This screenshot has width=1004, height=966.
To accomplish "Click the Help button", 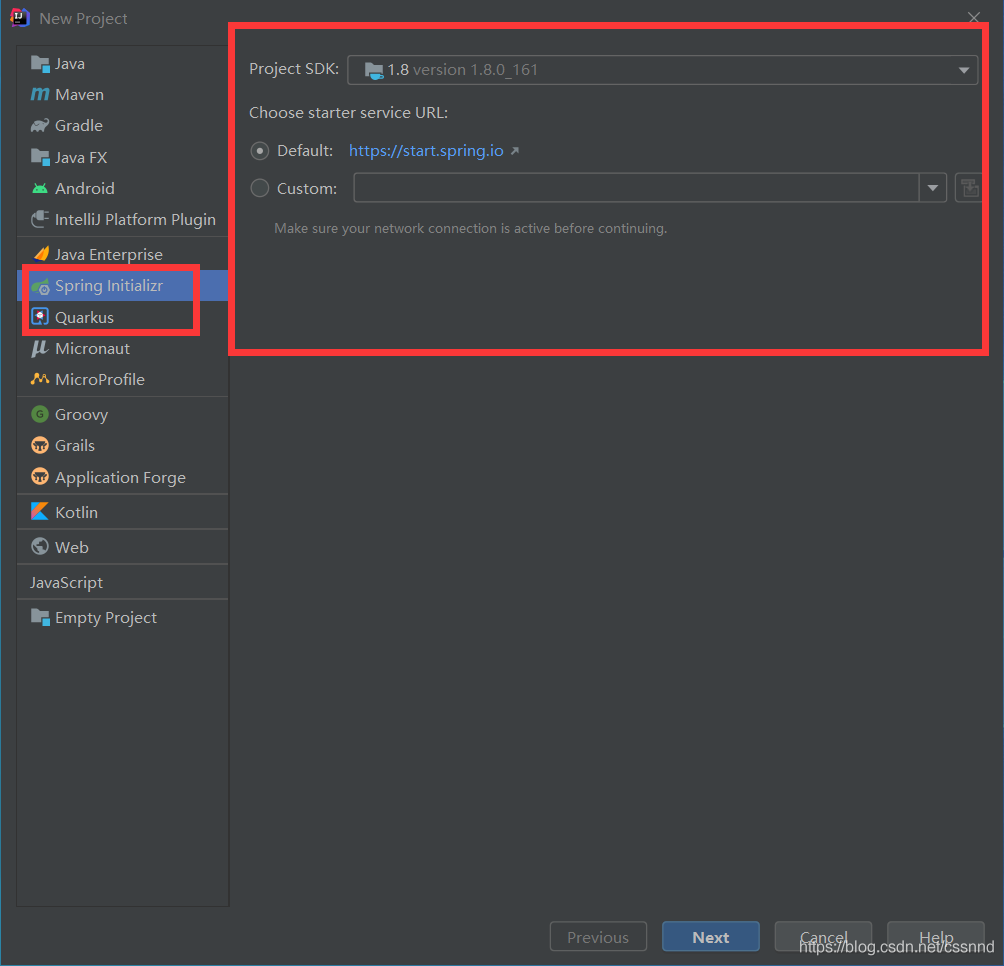I will click(935, 937).
